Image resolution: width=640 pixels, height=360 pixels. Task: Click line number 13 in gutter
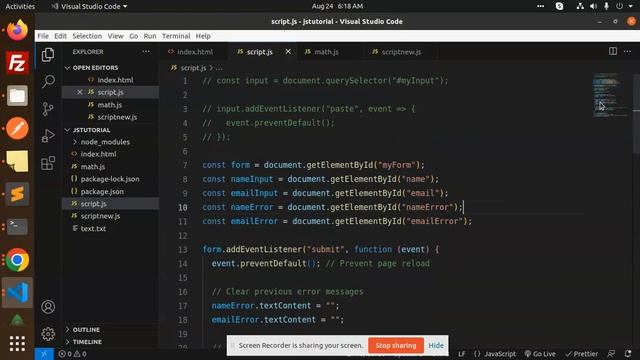[182, 249]
